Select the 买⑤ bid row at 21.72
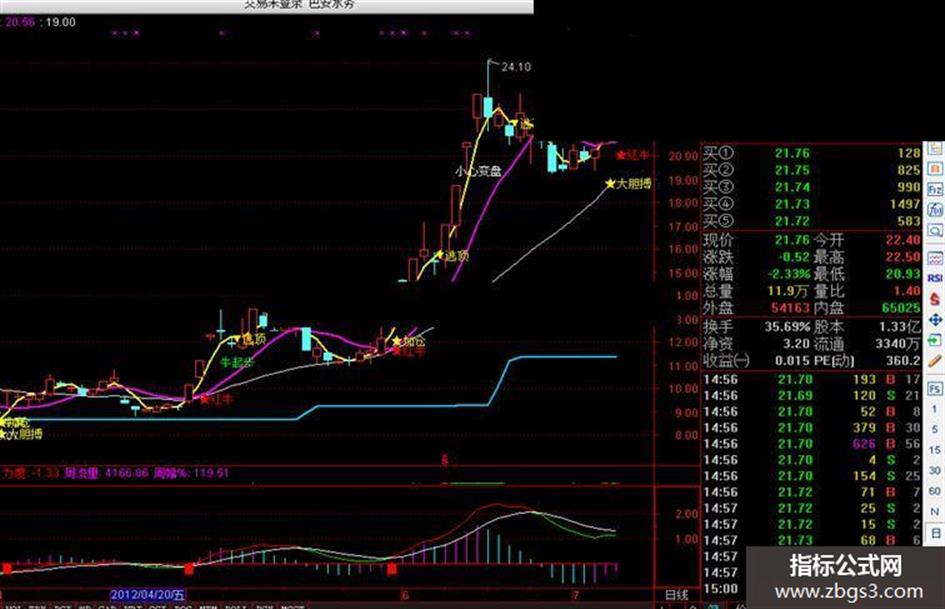This screenshot has width=945, height=609. [x=811, y=221]
